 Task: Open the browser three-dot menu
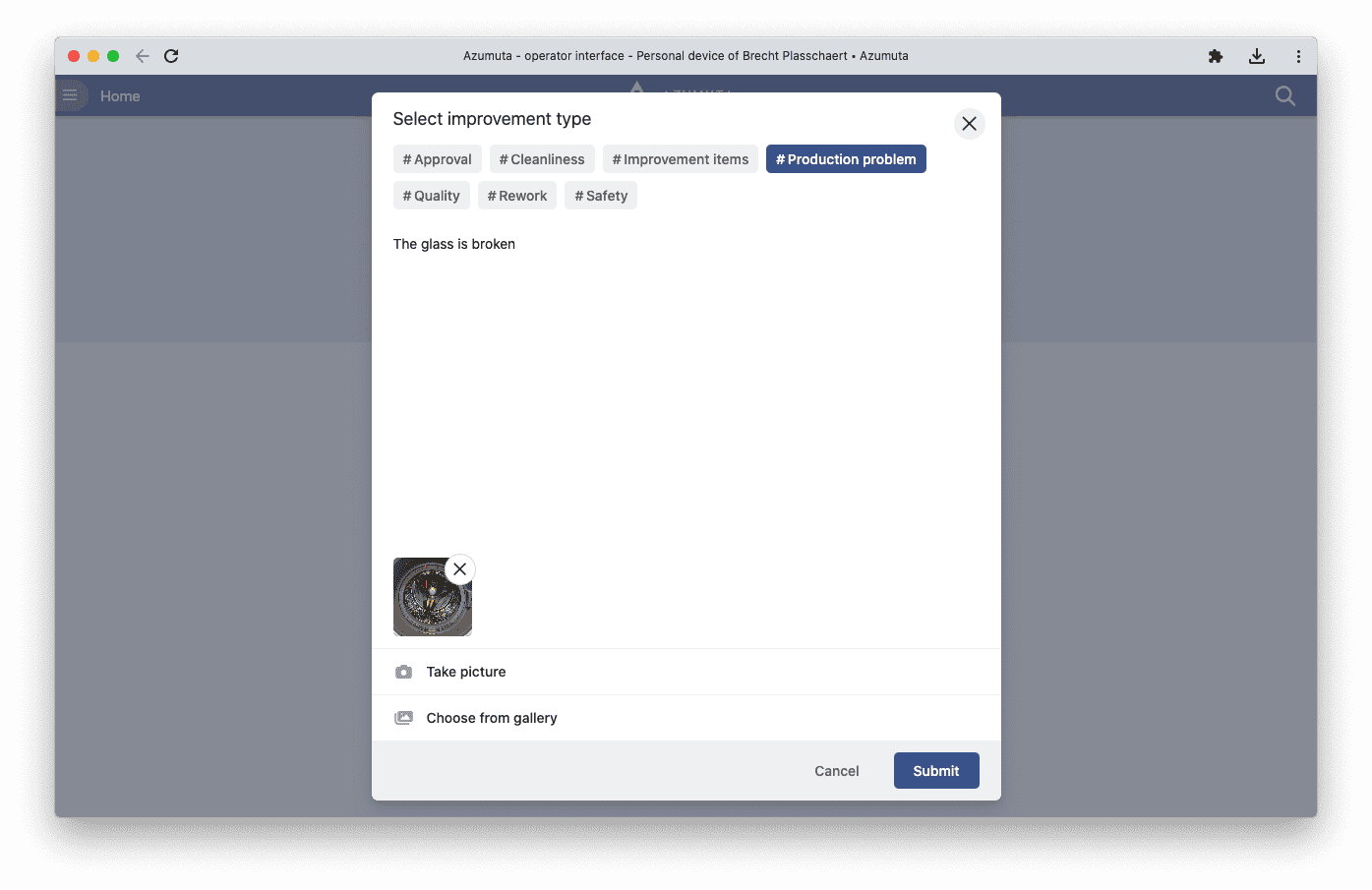click(1298, 56)
